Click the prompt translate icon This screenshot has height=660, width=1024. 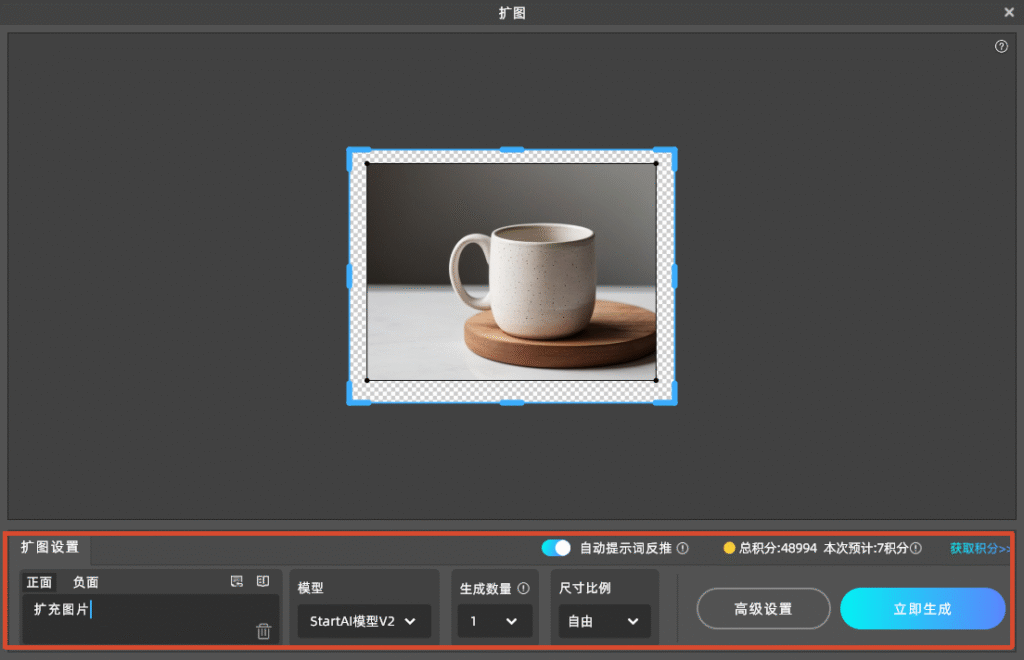(x=236, y=581)
